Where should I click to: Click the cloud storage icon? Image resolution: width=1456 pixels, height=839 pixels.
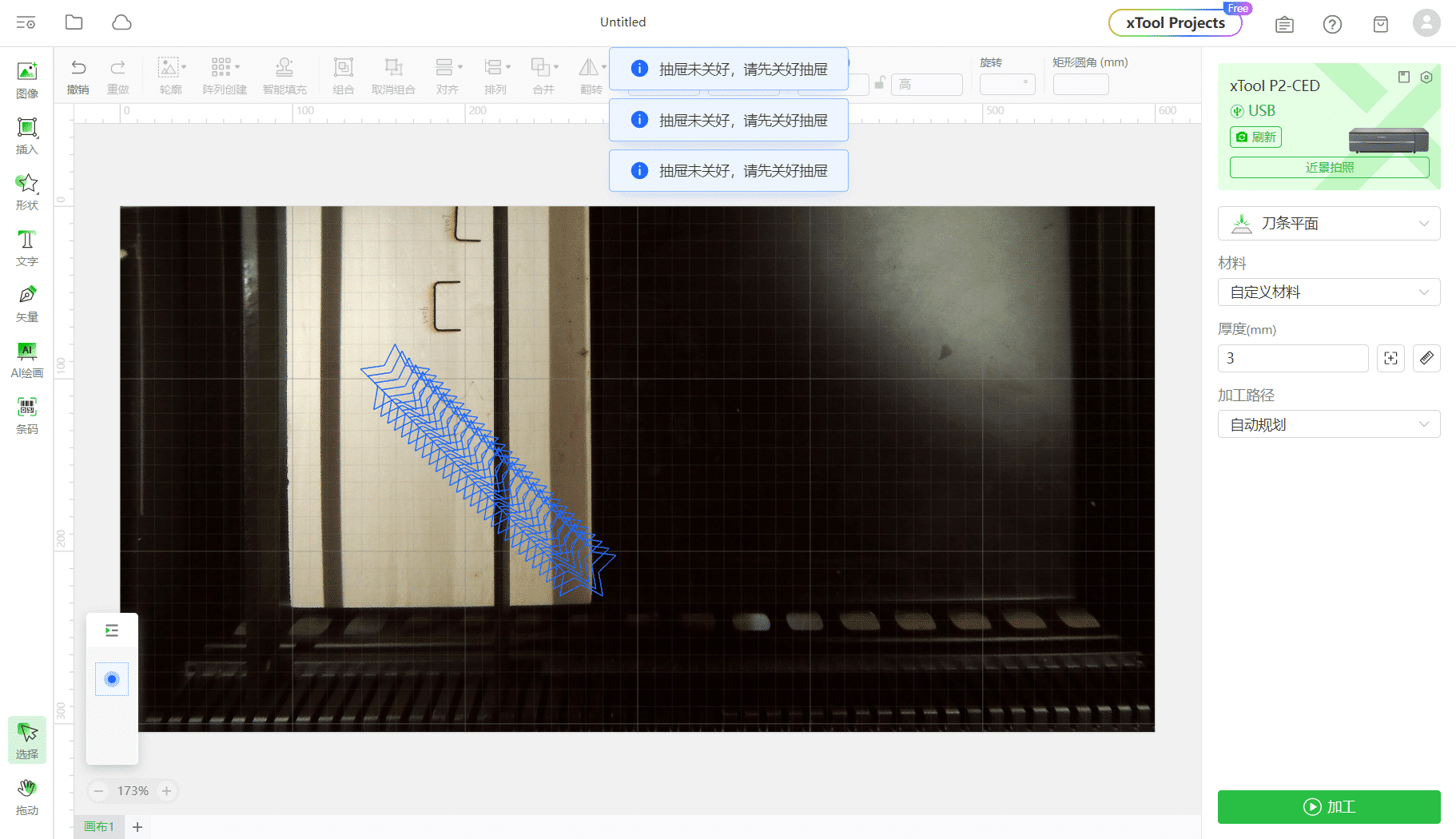point(121,22)
